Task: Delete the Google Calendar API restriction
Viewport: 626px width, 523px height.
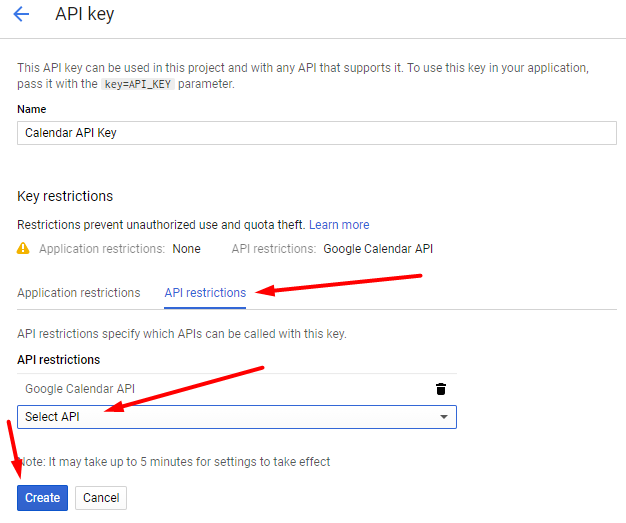Action: [441, 388]
